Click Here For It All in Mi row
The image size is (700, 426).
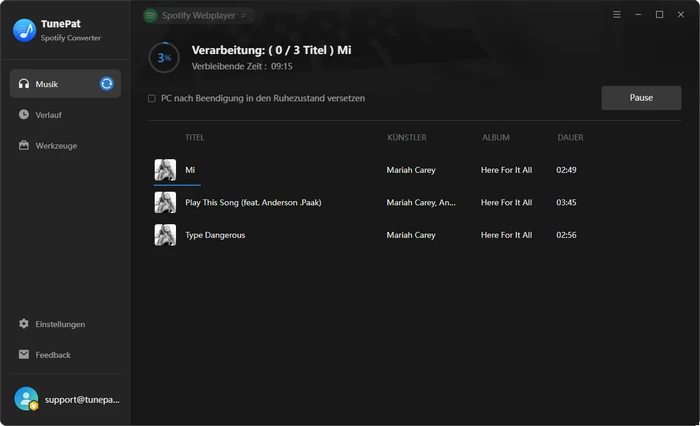point(506,170)
